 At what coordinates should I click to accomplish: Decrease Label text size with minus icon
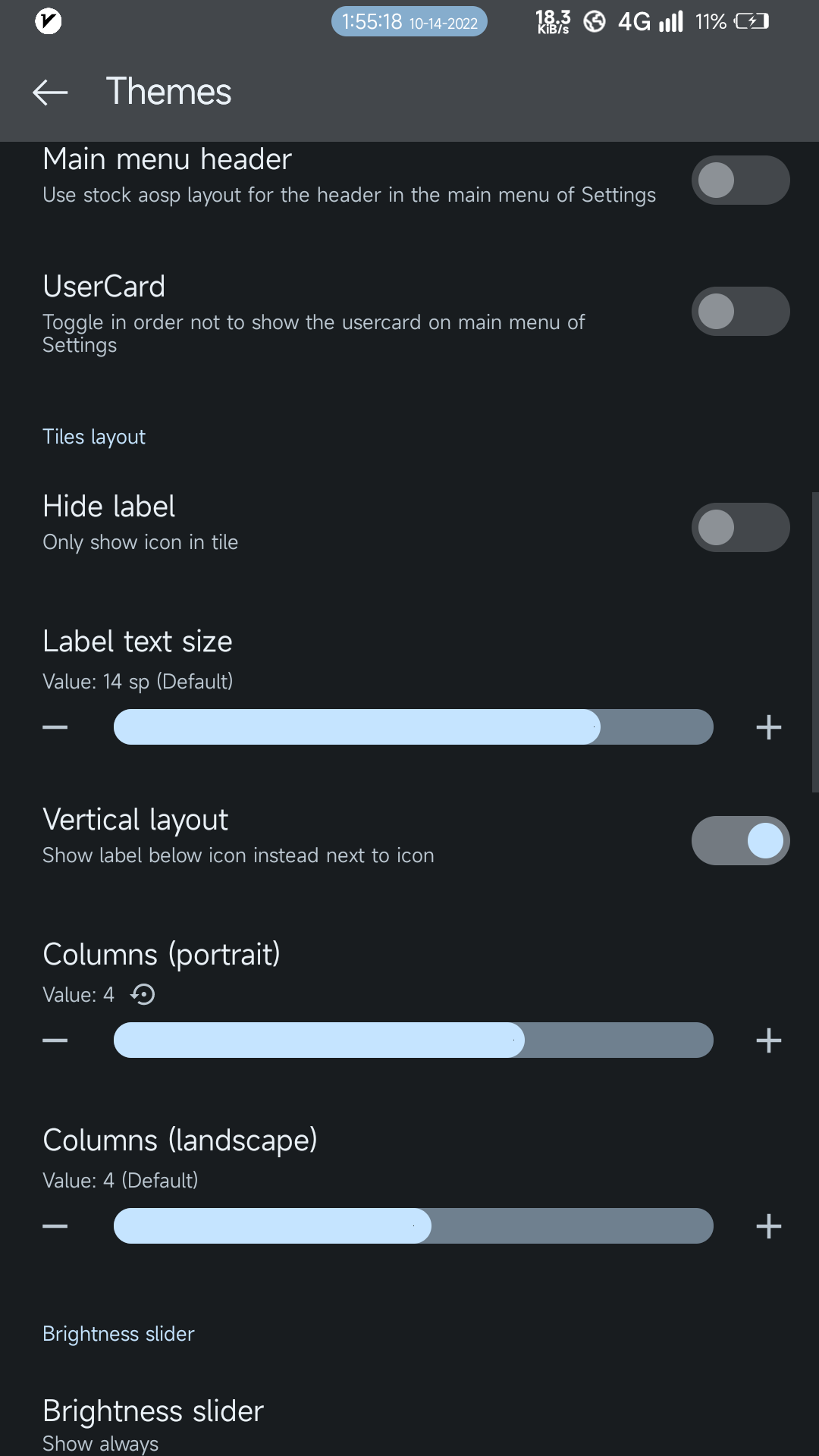click(x=55, y=727)
